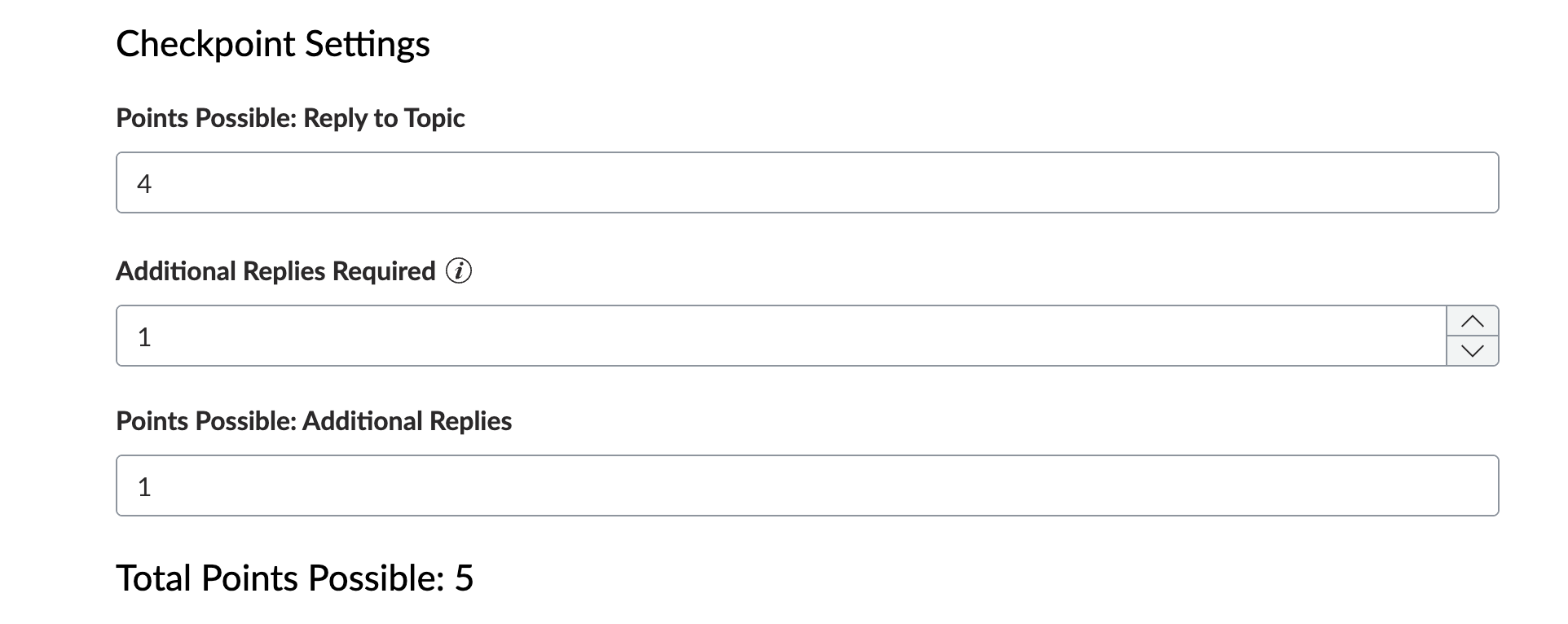Decrease Additional Replies Required with down arrow
The width and height of the screenshot is (1568, 624).
(1472, 351)
